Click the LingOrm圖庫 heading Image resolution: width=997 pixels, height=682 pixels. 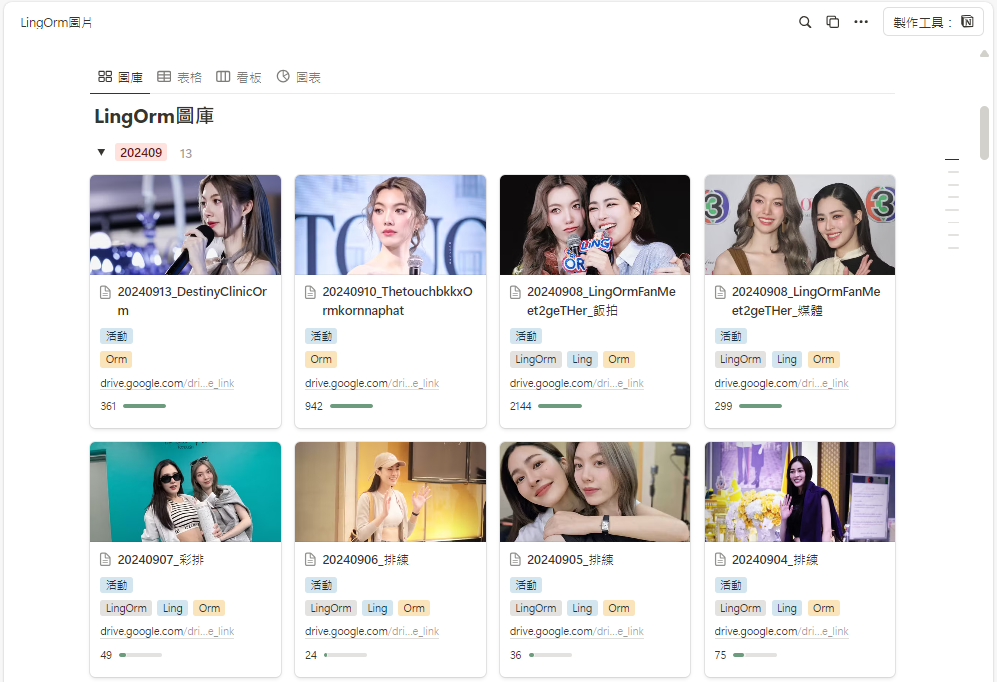(154, 116)
